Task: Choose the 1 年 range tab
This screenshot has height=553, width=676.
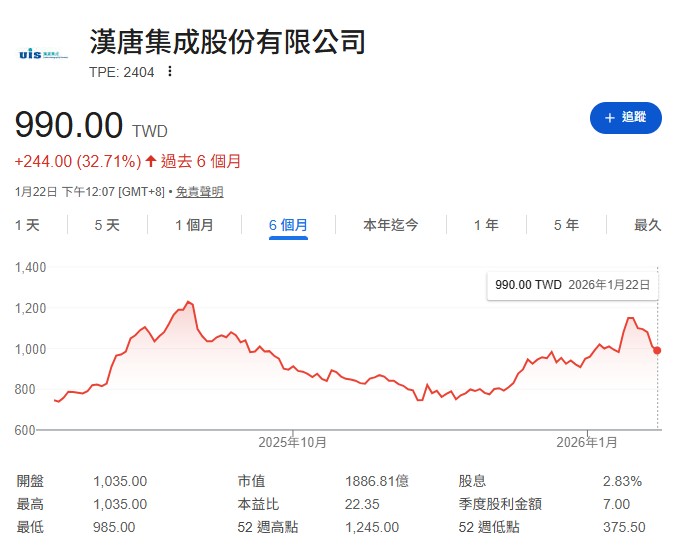Action: click(x=486, y=225)
